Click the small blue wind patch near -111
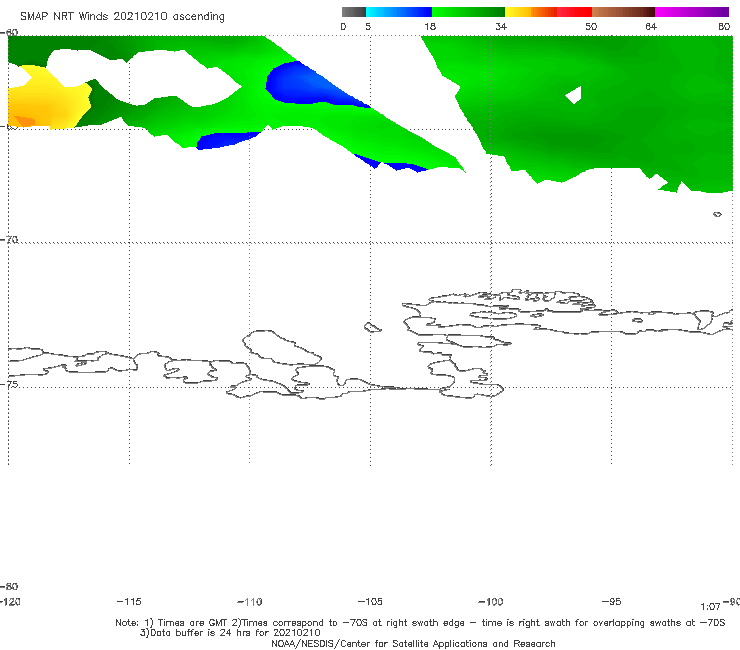The image size is (740, 650). (x=227, y=140)
